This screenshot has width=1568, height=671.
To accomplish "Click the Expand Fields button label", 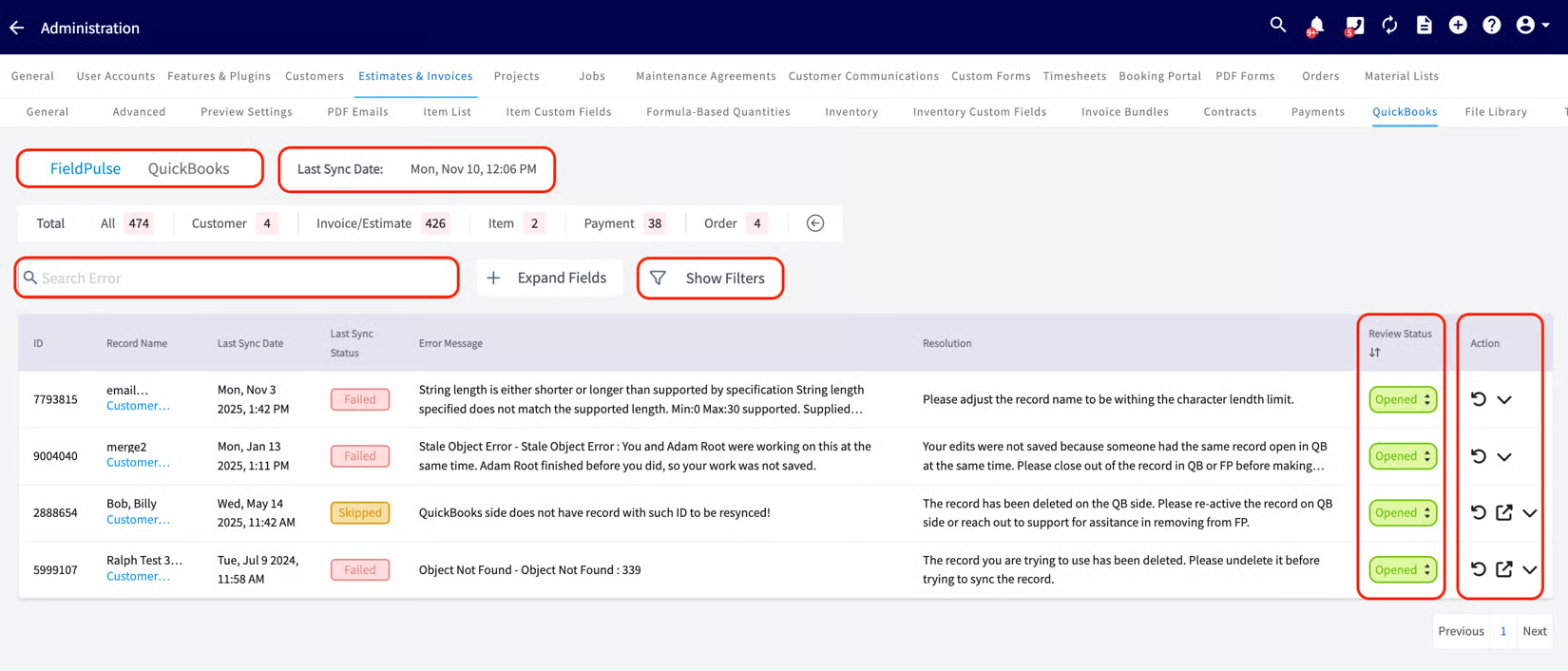I will 562,278.
